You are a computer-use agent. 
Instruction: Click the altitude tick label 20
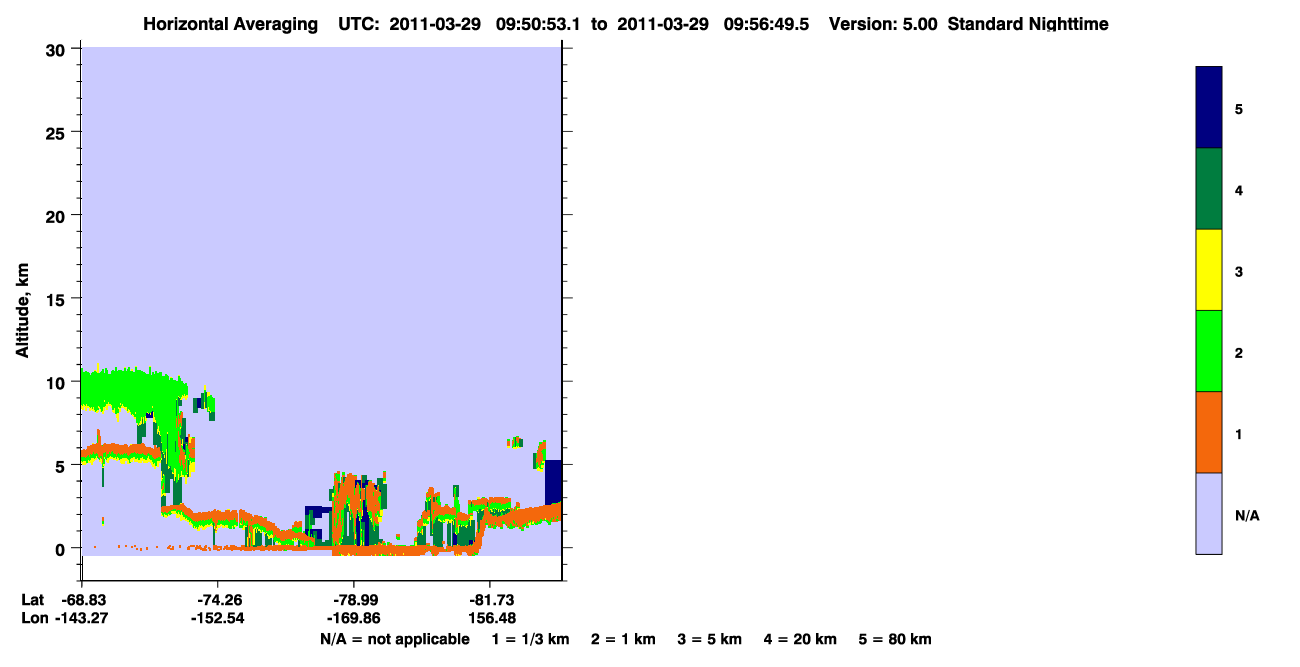pyautogui.click(x=58, y=215)
